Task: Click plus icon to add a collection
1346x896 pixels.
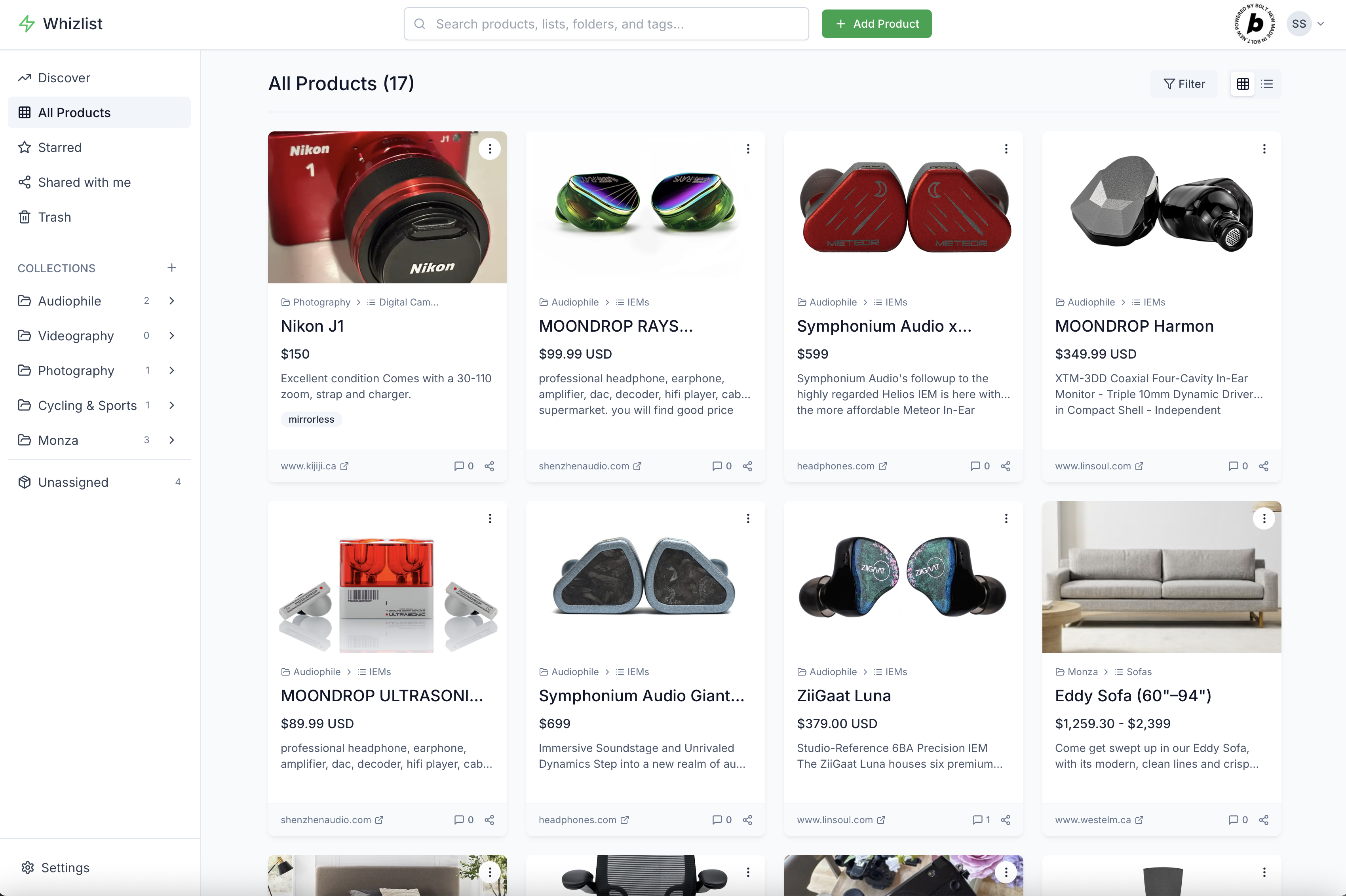Action: (x=171, y=268)
